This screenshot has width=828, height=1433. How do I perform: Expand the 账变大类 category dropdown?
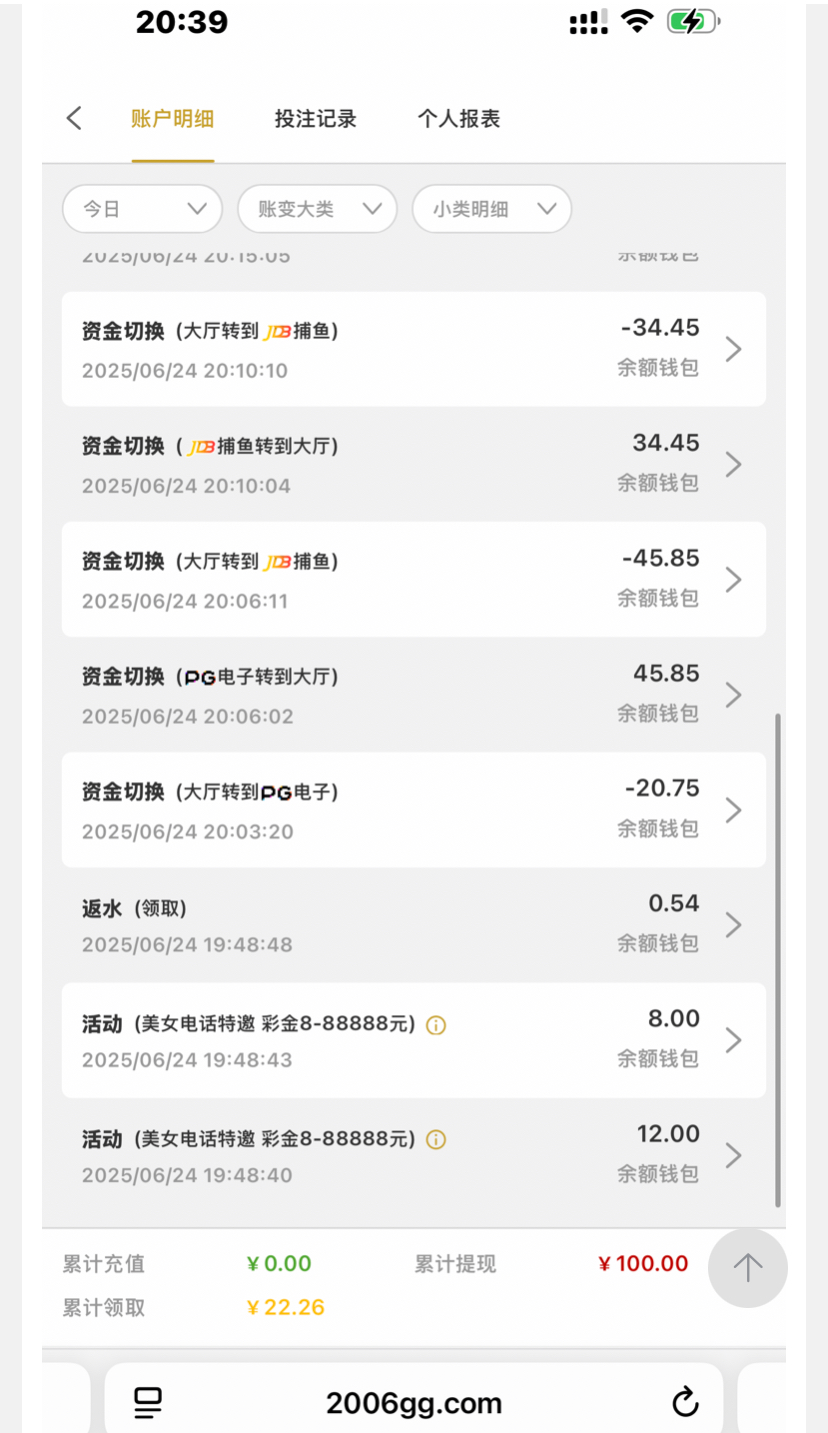click(317, 209)
